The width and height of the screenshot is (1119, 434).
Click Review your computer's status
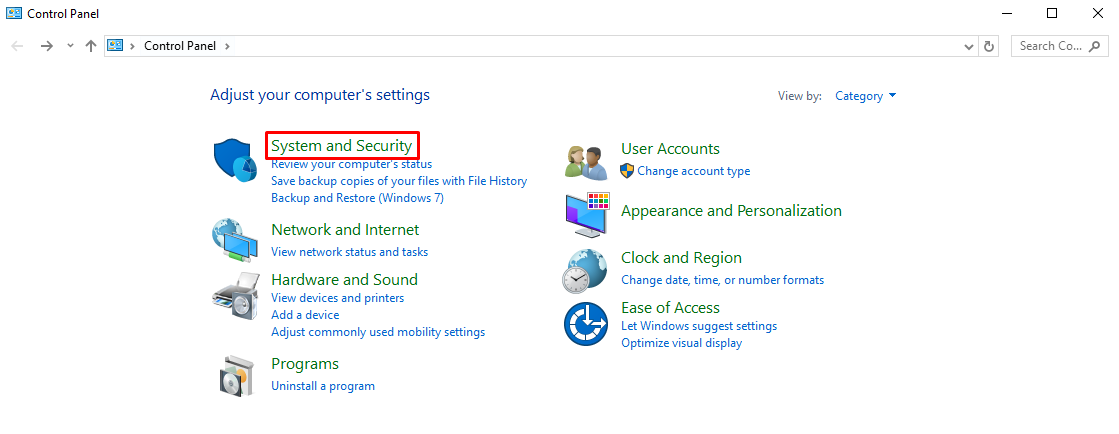click(351, 164)
